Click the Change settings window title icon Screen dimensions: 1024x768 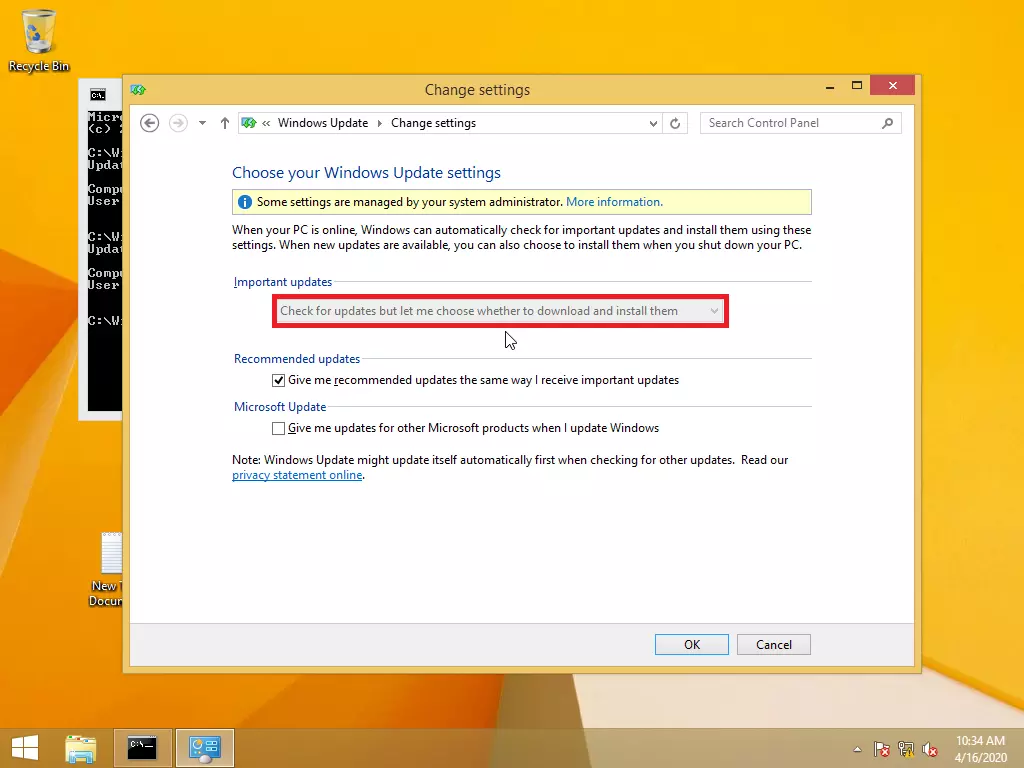(138, 89)
